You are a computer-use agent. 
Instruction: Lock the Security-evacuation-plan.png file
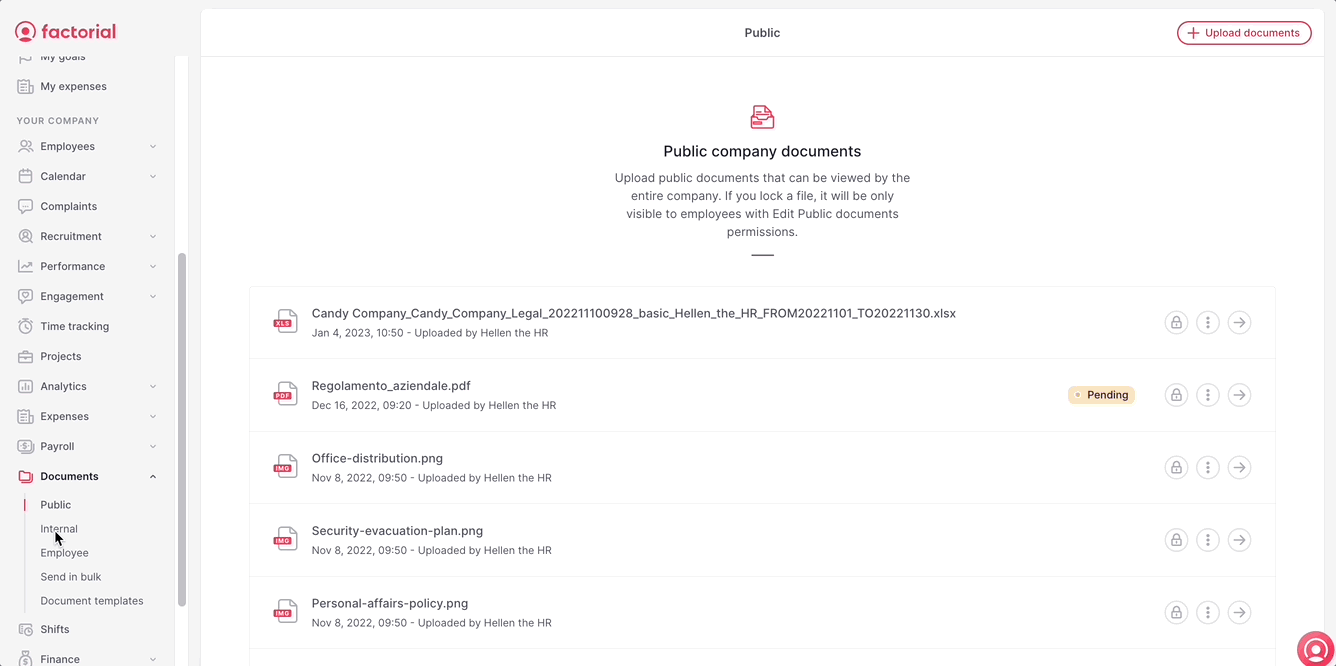coord(1175,540)
